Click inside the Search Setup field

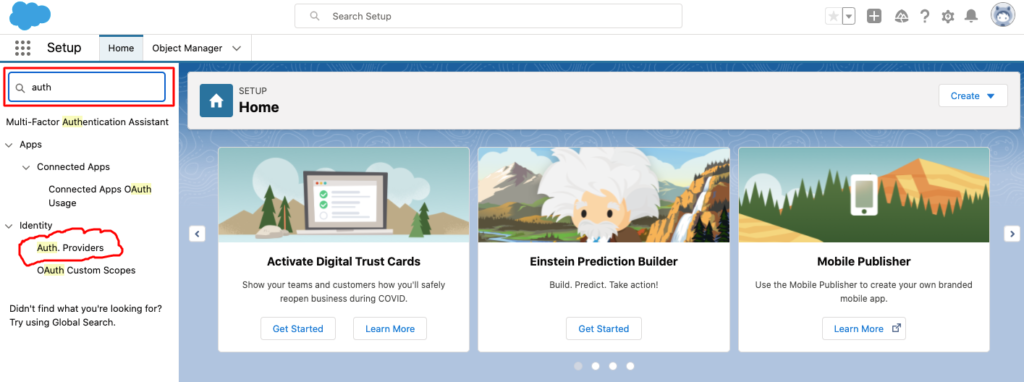pos(488,16)
